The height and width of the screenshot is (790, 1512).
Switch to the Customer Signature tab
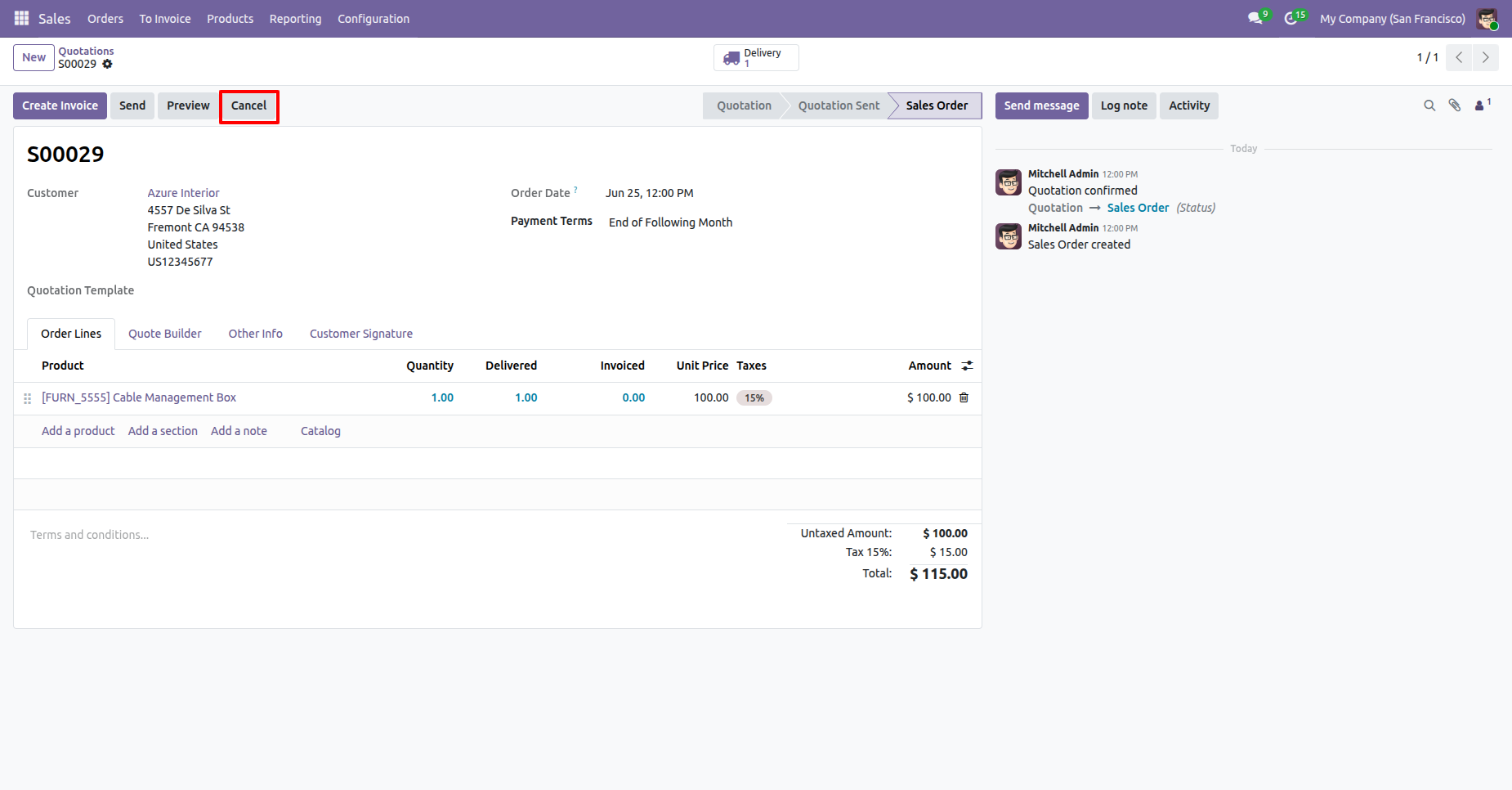click(361, 334)
